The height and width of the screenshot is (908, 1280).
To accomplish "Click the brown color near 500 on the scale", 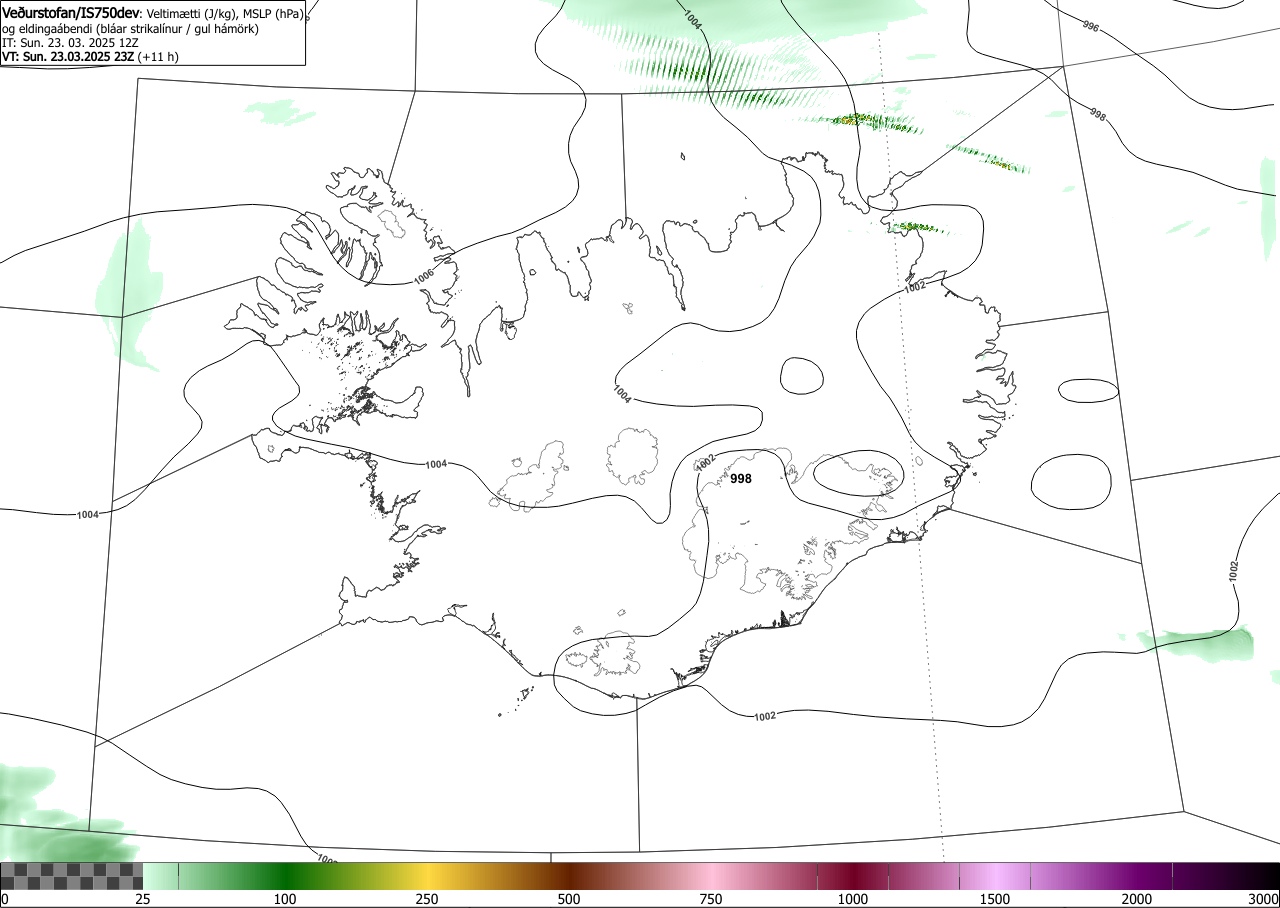I will [569, 876].
